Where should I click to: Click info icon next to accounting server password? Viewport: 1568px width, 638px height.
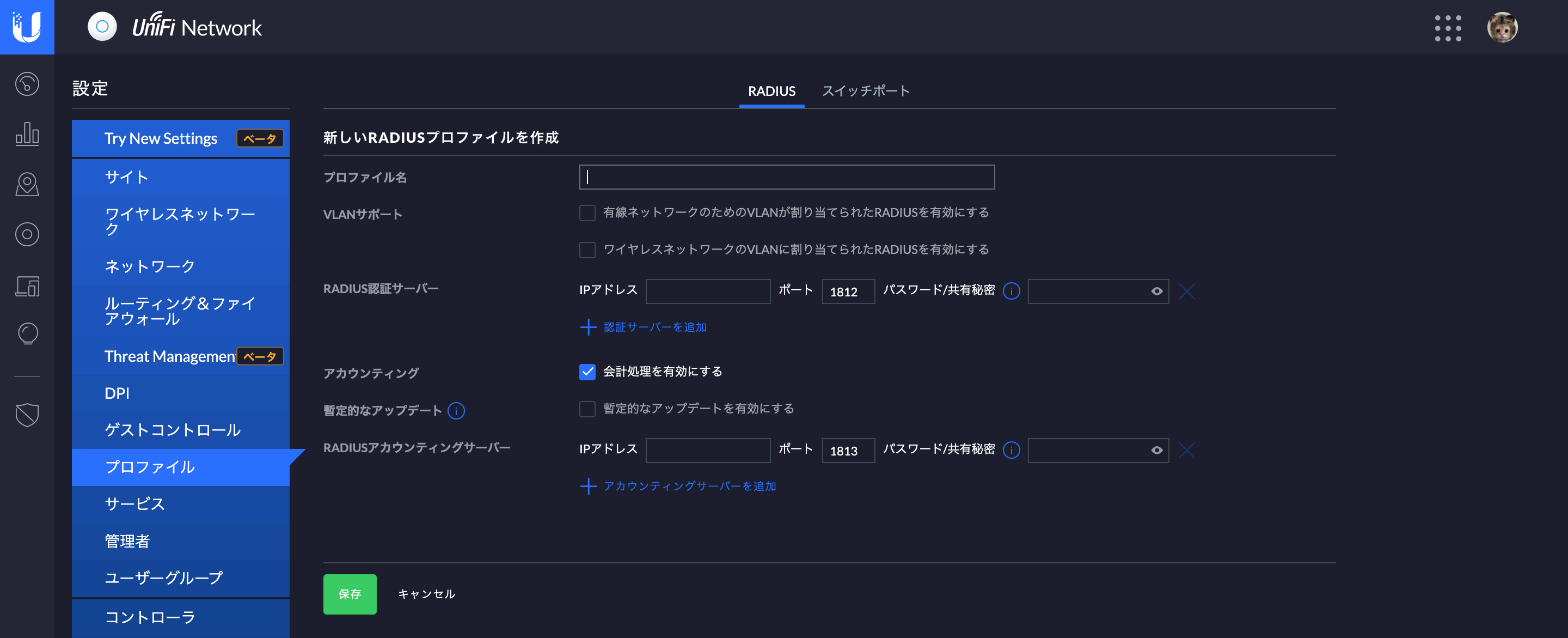click(x=1011, y=451)
